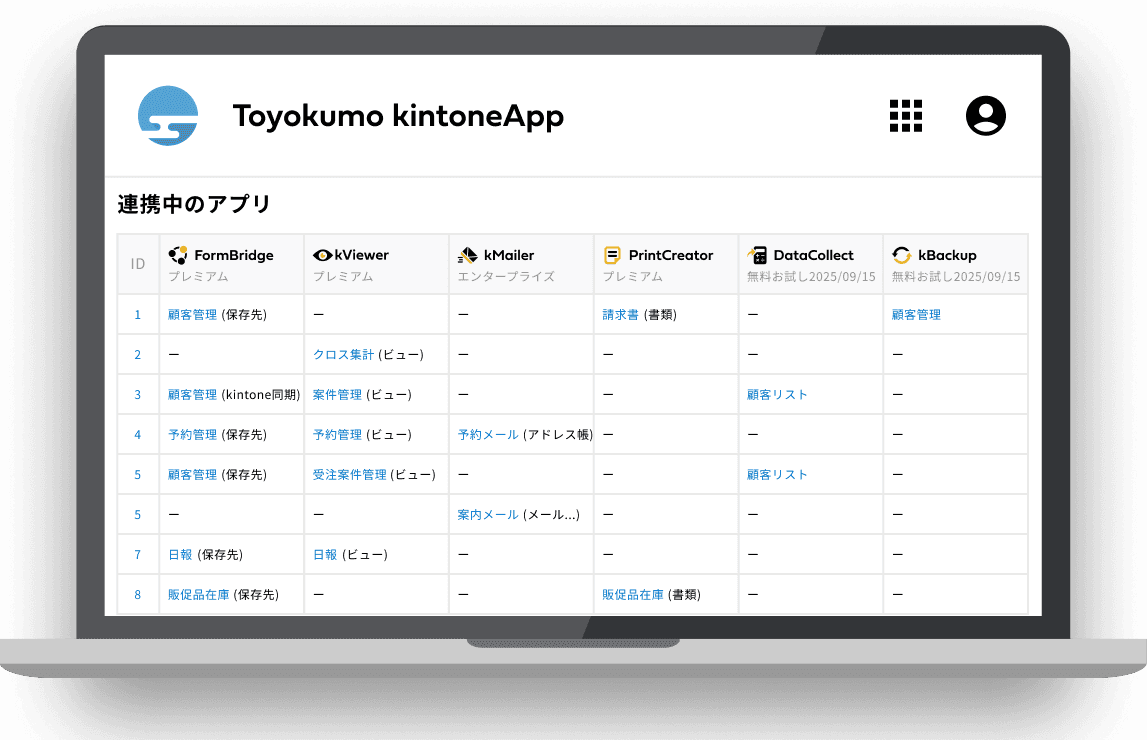Open 販促品在庫 document in PrintCreator
The width and height of the screenshot is (1147, 740).
click(631, 594)
